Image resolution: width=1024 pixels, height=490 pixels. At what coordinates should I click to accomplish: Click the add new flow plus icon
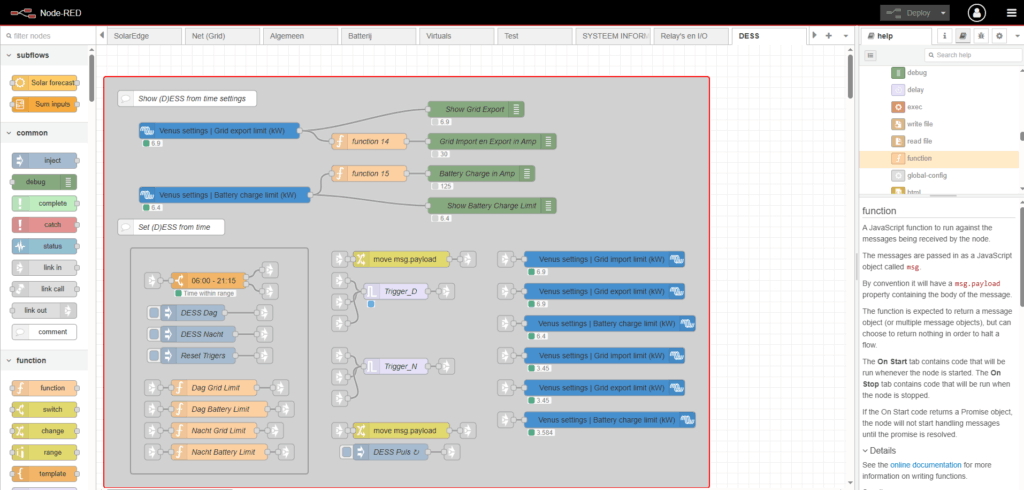(x=828, y=36)
